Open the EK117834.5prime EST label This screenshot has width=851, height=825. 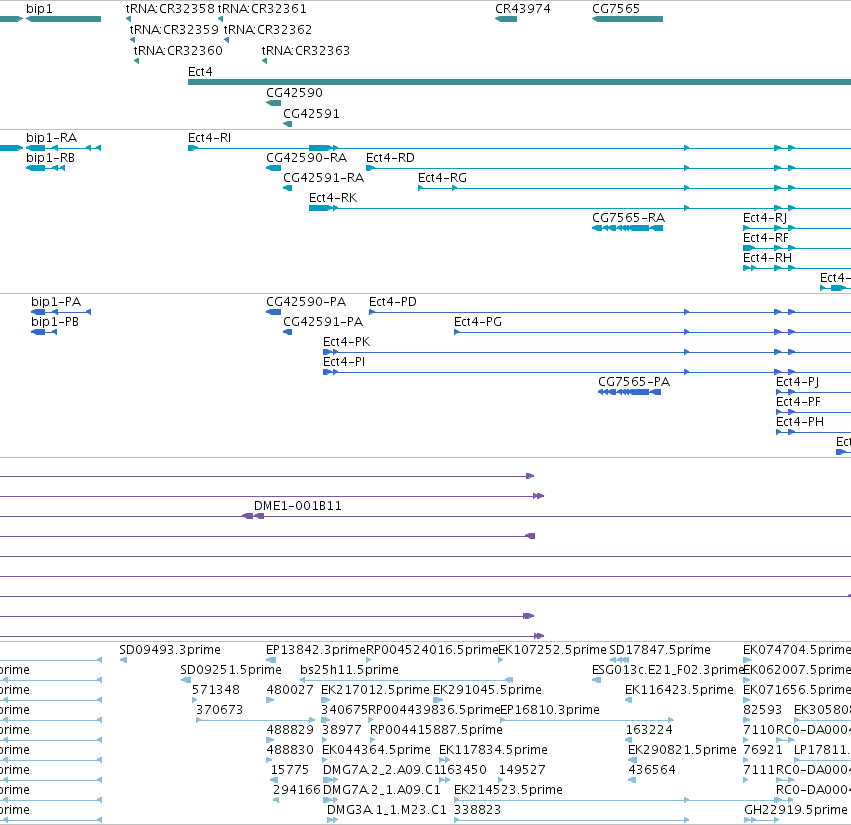coord(493,750)
